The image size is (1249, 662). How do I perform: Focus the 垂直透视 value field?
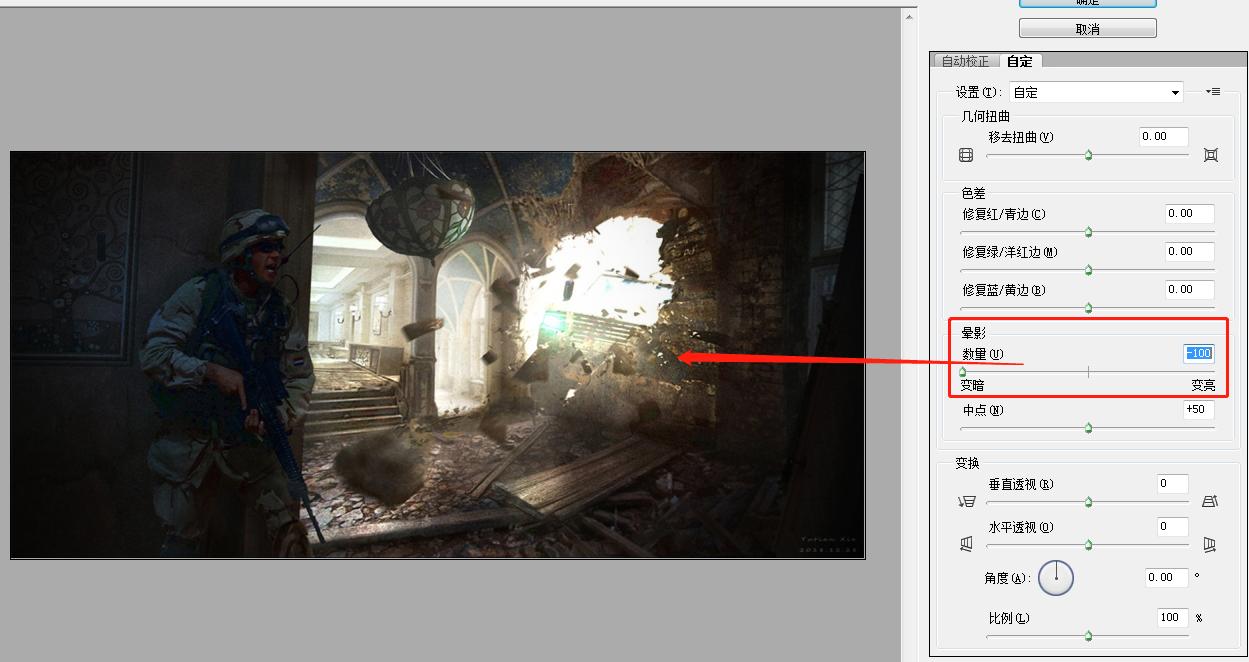pyautogui.click(x=1173, y=484)
